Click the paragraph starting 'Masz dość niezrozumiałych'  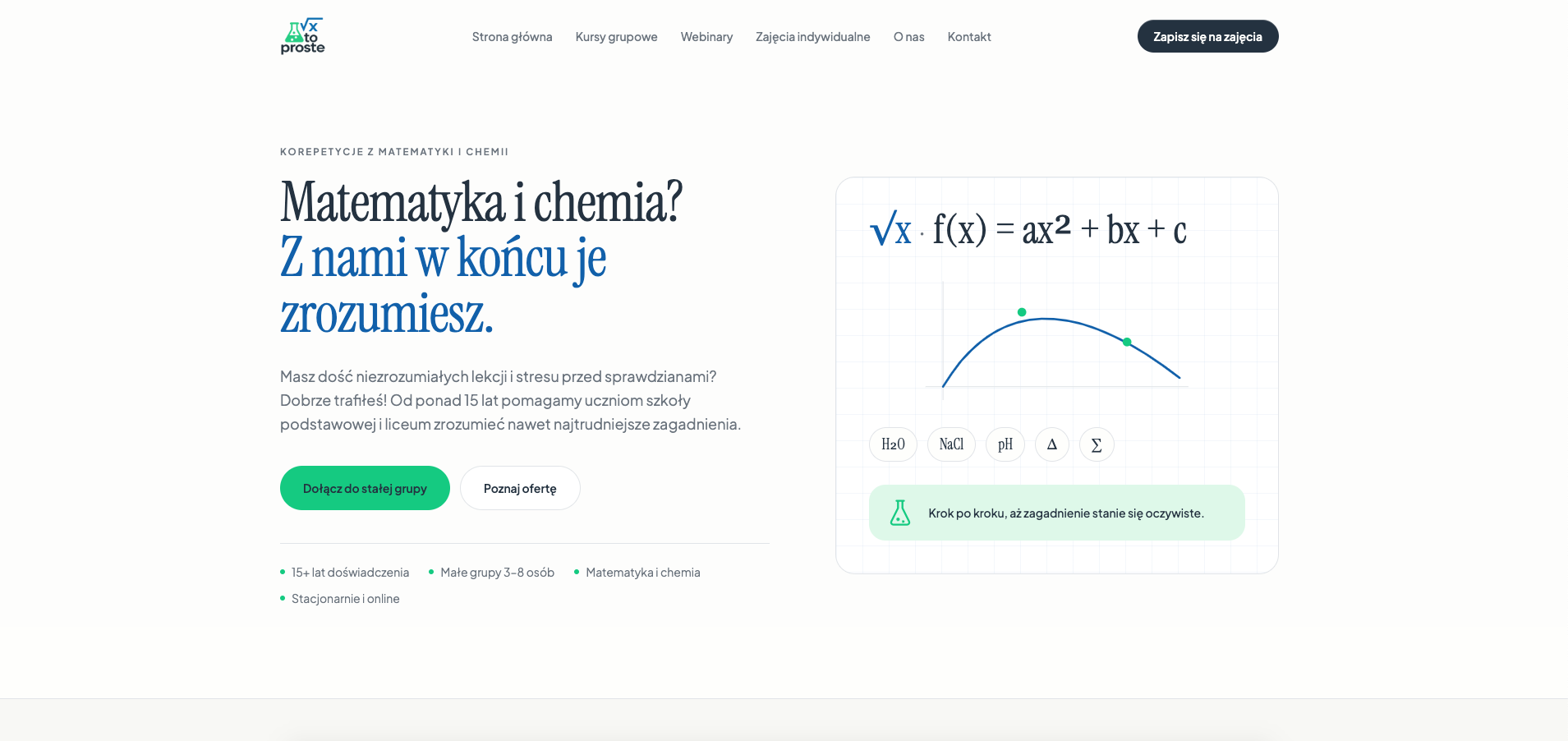(510, 400)
